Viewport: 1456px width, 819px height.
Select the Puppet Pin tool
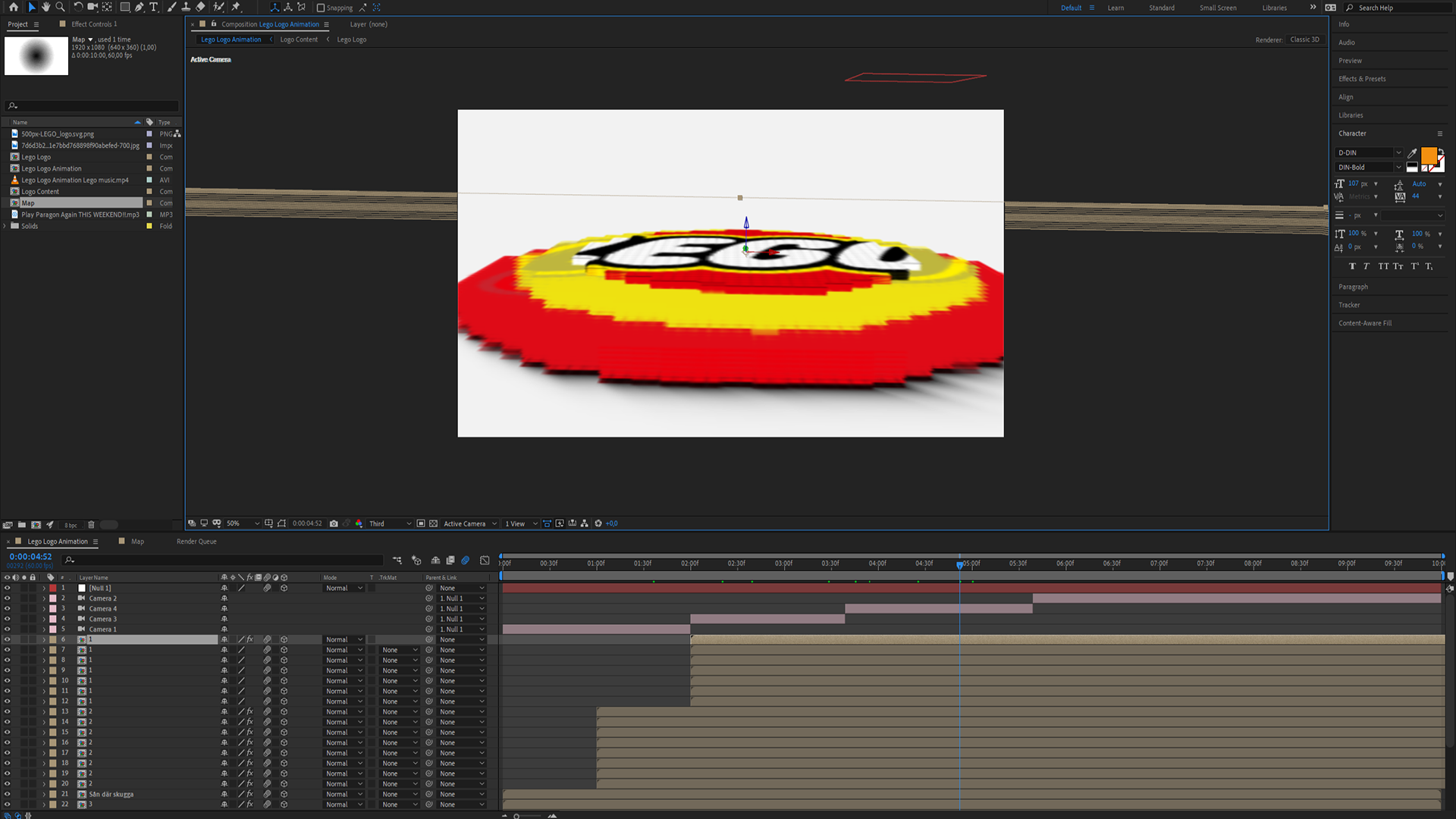click(x=236, y=7)
